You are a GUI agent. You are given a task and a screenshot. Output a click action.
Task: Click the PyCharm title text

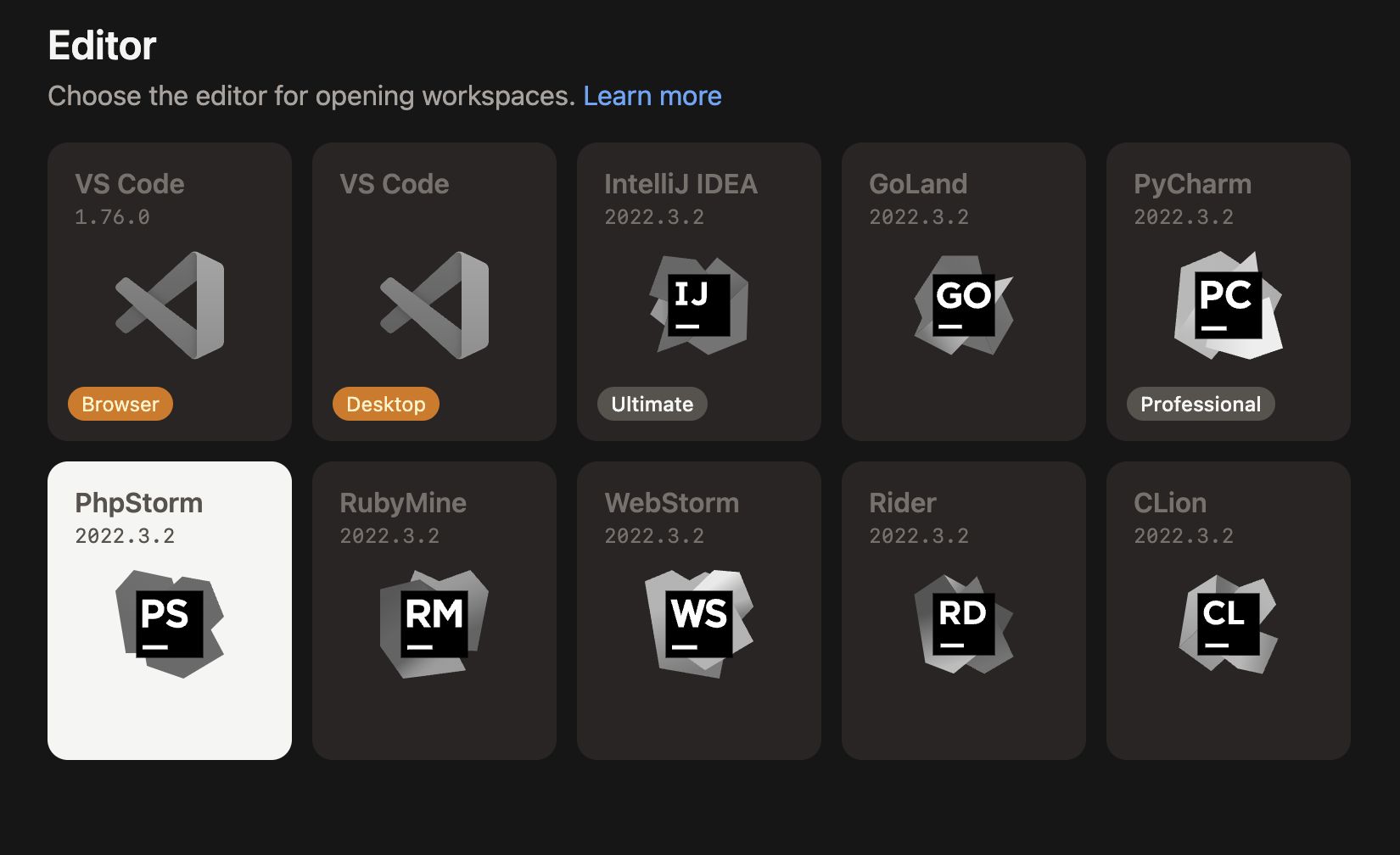pos(1193,184)
